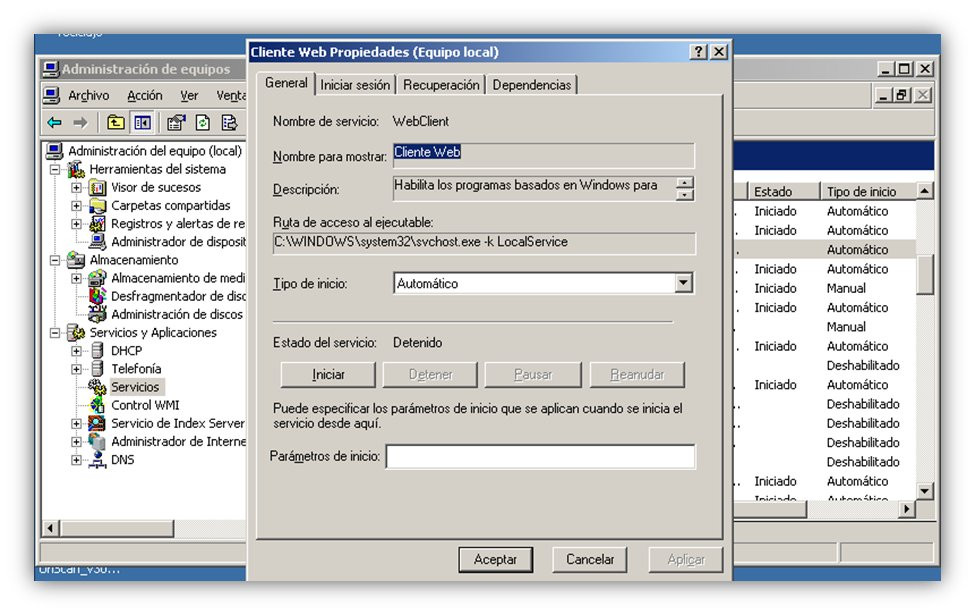Collapse the Almacenamiento node
The width and height of the screenshot is (975, 615).
coord(55,260)
